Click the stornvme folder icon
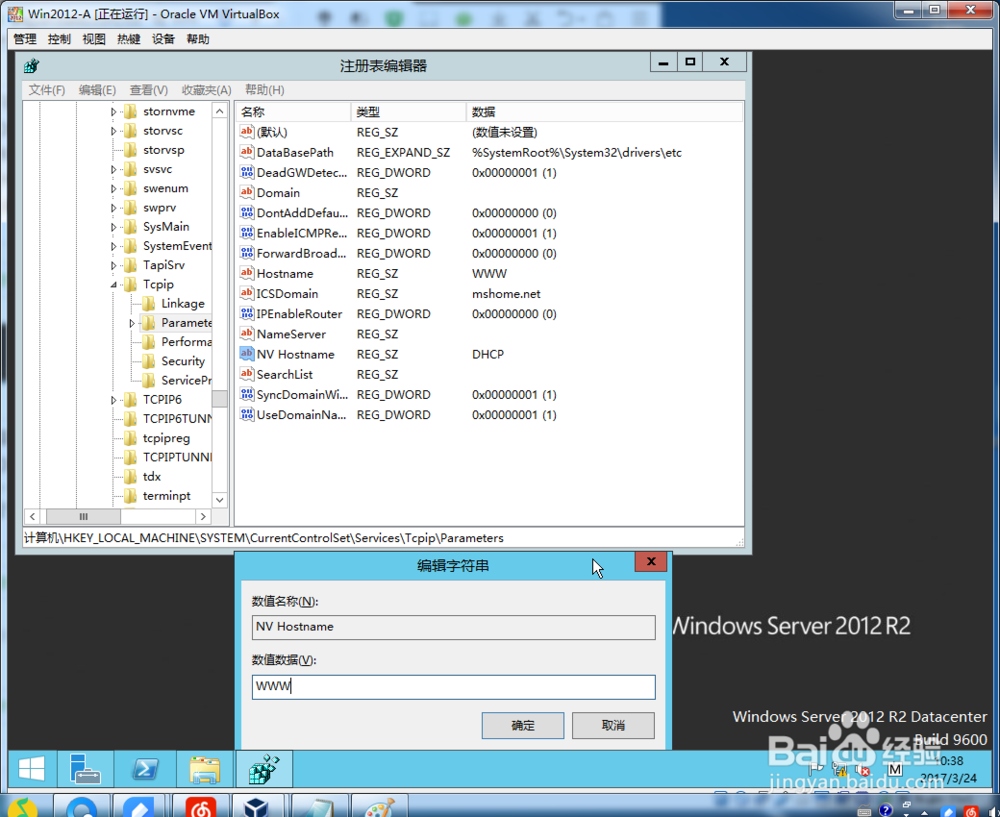Image resolution: width=1000 pixels, height=817 pixels. pyautogui.click(x=131, y=112)
